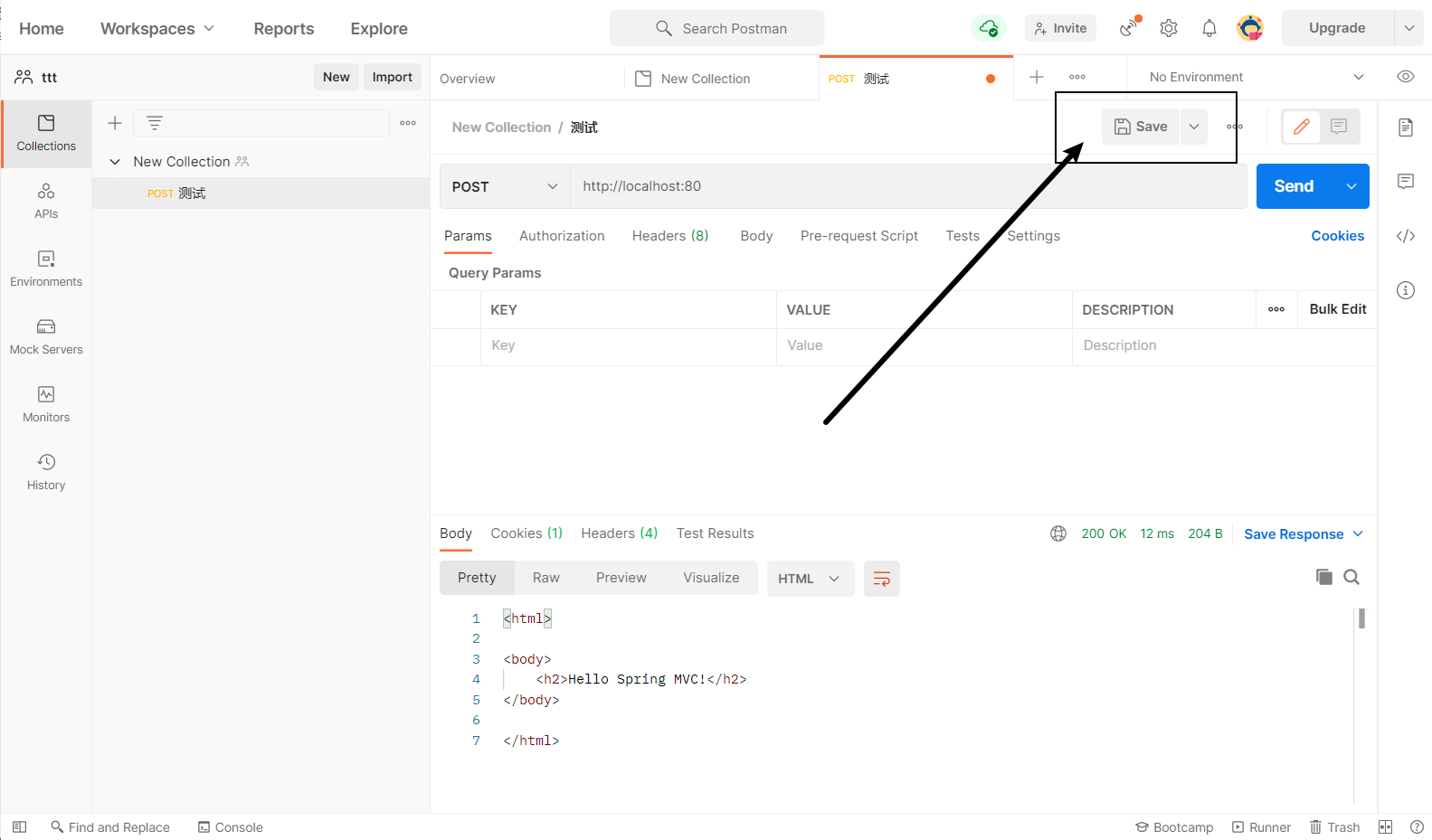
Task: Open a new request tab with plus
Action: pos(1037,77)
